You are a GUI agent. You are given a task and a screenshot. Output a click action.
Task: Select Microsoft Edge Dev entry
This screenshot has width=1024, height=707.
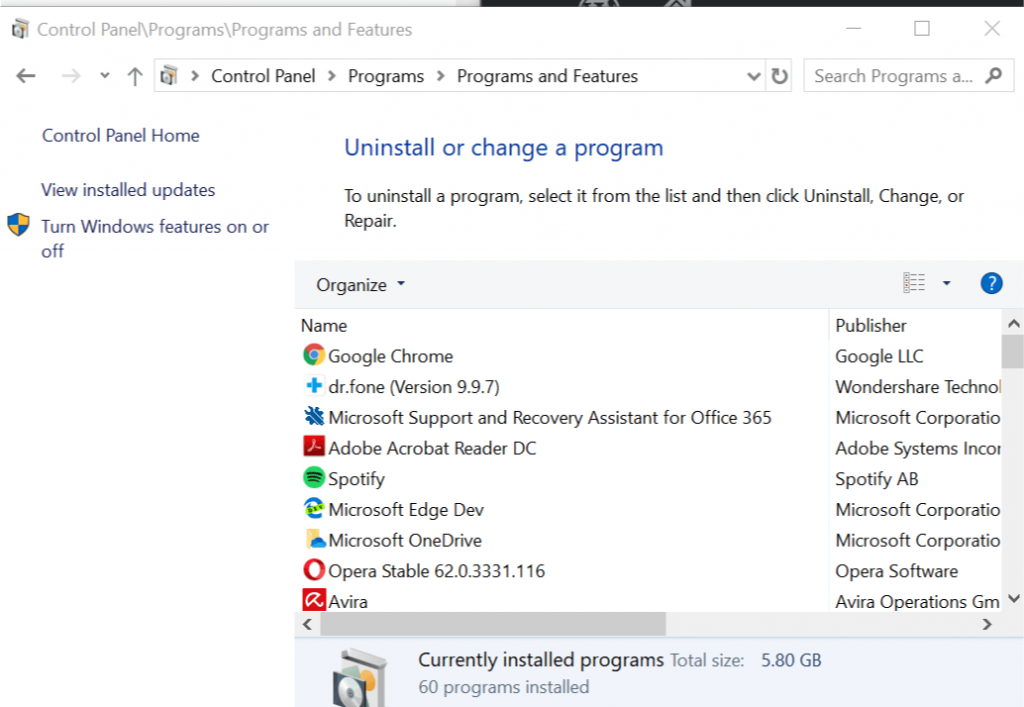[x=406, y=509]
